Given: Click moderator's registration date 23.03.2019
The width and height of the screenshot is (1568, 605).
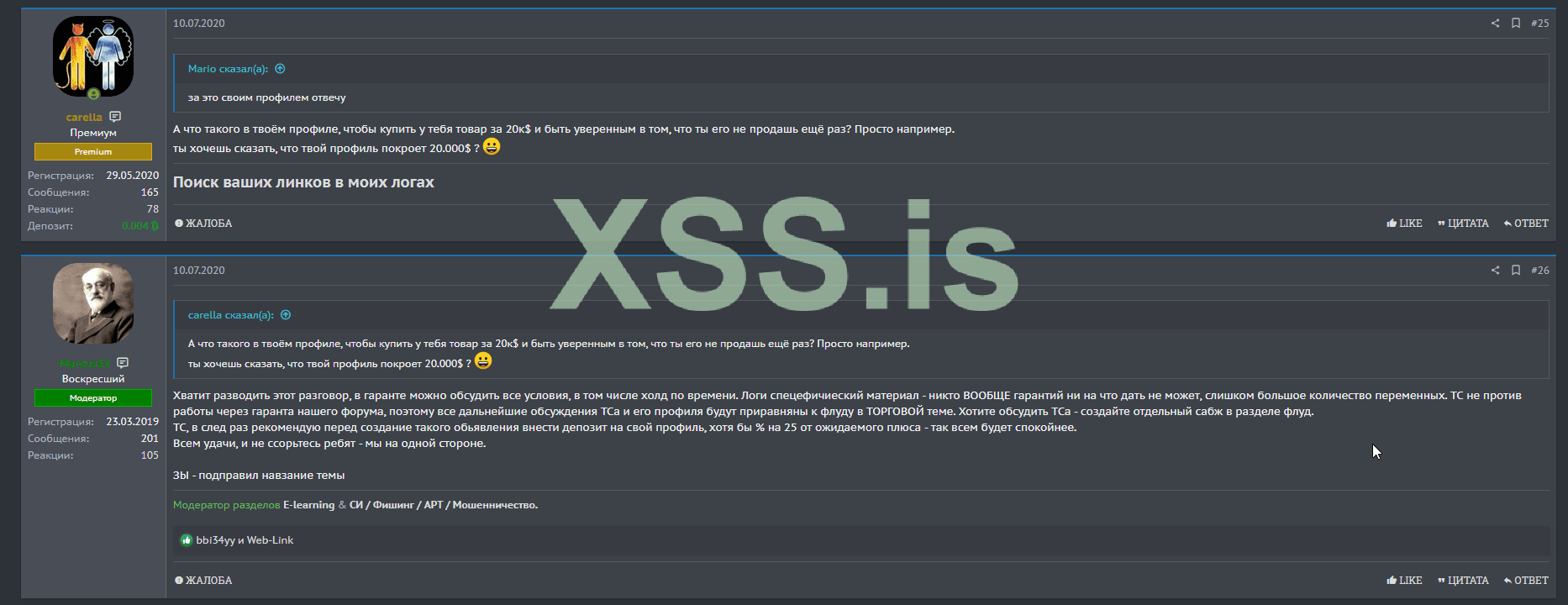Looking at the screenshot, I should tap(133, 422).
